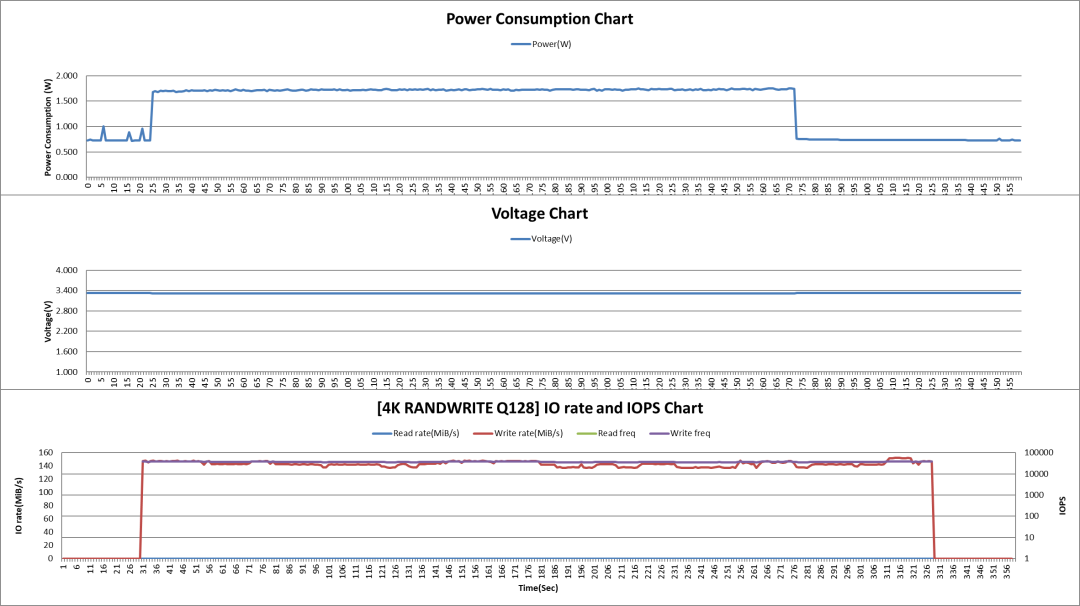This screenshot has width=1080, height=606.
Task: Click the 4K RANDWRITE Q128 chart title
Action: tap(539, 408)
